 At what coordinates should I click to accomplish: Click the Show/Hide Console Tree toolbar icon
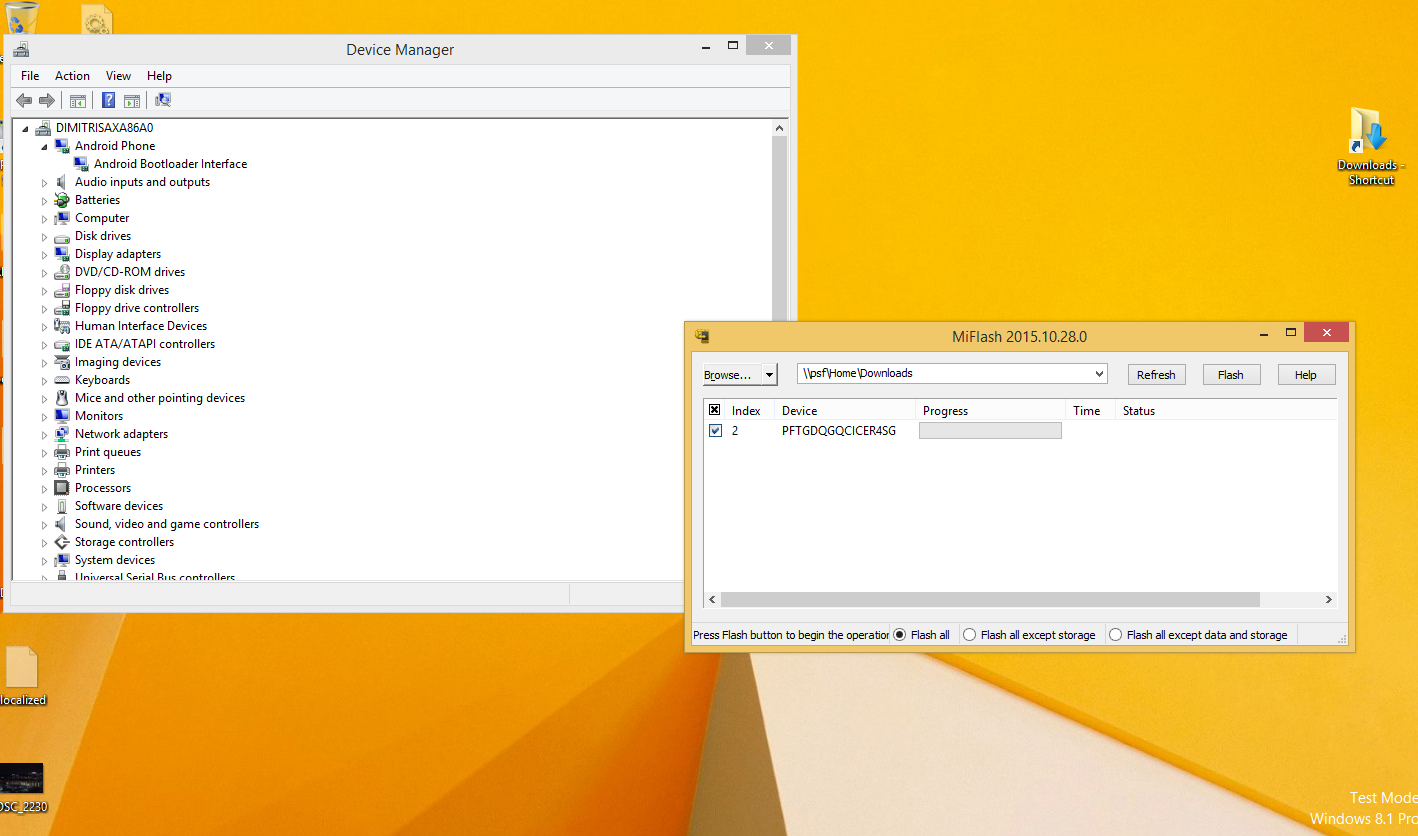(x=77, y=100)
